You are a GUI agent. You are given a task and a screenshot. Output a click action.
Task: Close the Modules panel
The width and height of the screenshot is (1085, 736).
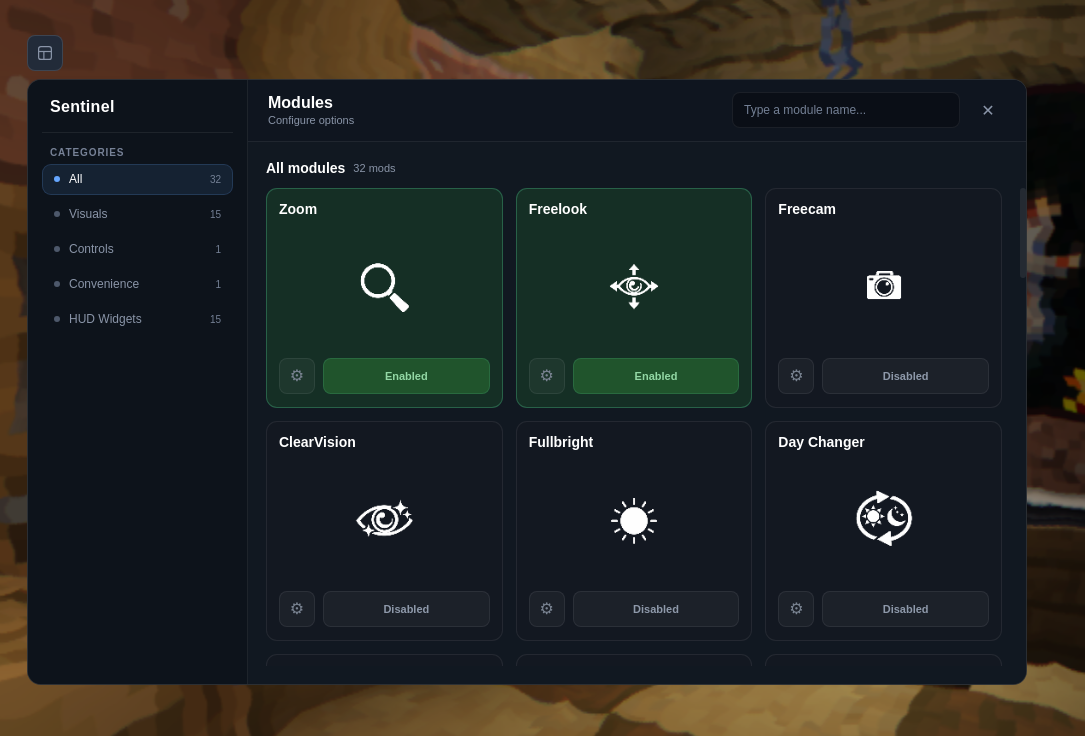(987, 110)
